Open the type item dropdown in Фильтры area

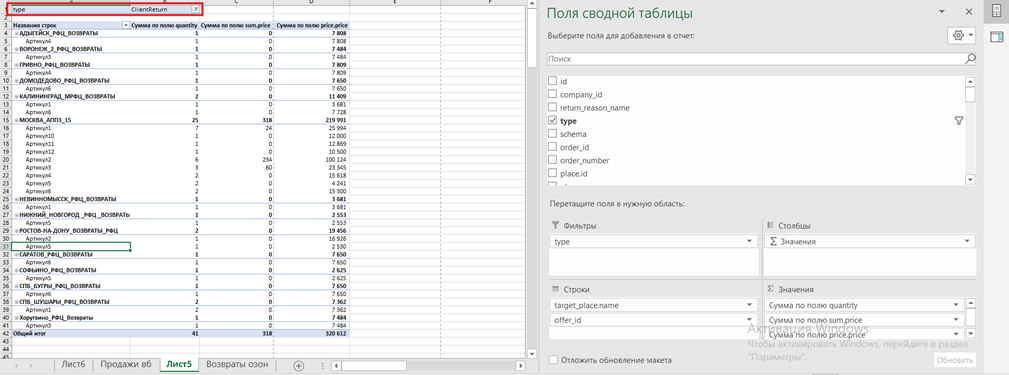pyautogui.click(x=749, y=241)
